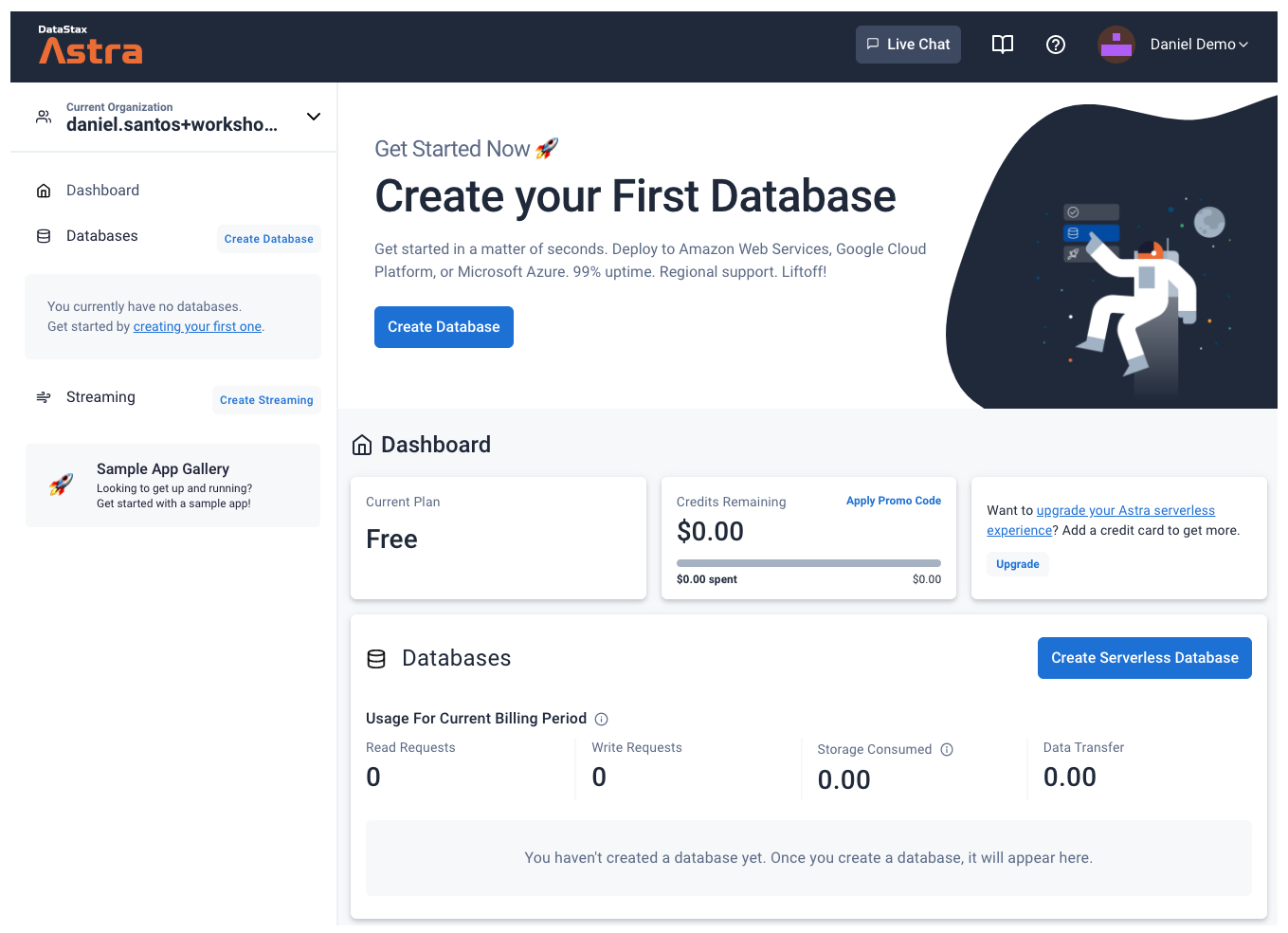Click the Data Transfer label

coord(1083,748)
